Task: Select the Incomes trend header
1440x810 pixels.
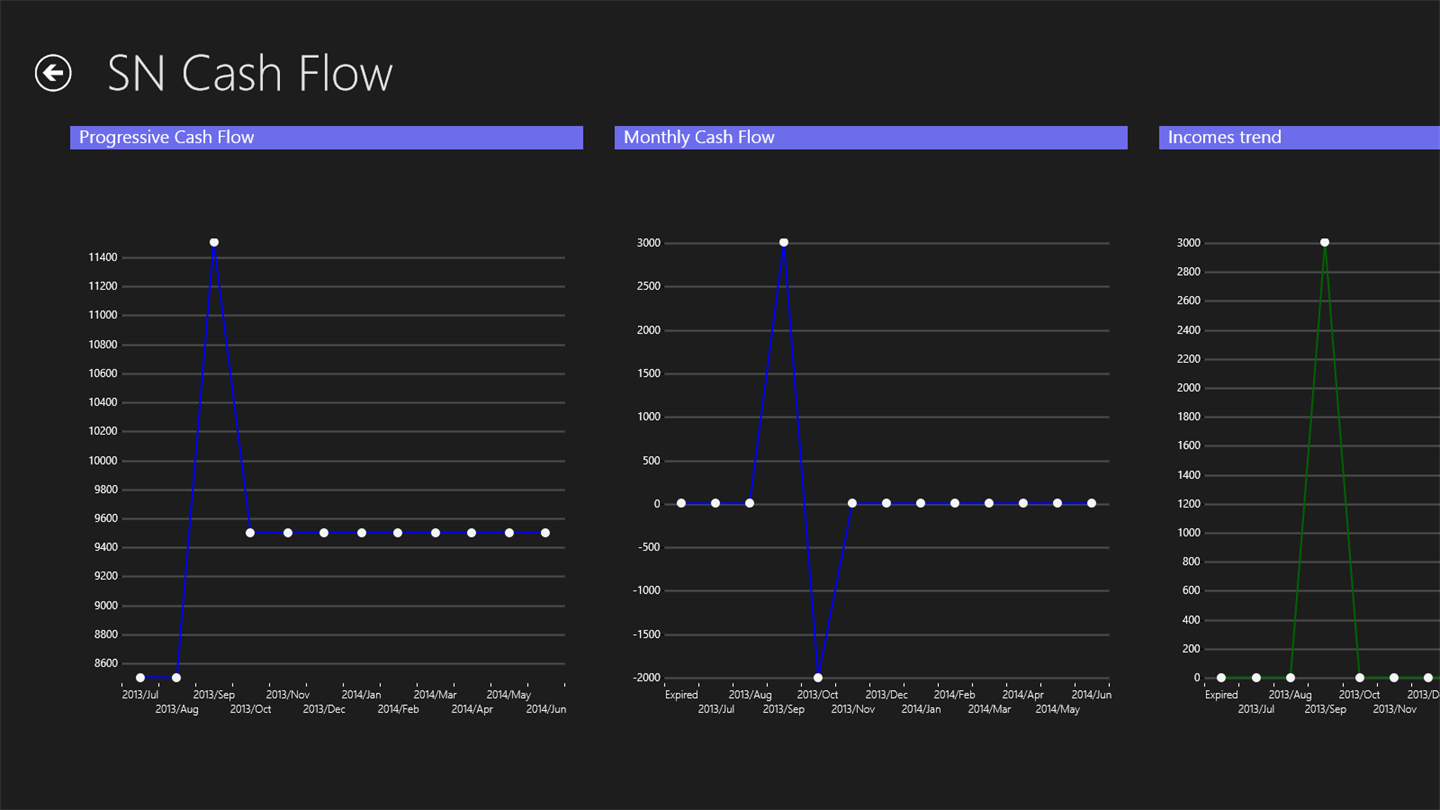Action: (1298, 138)
